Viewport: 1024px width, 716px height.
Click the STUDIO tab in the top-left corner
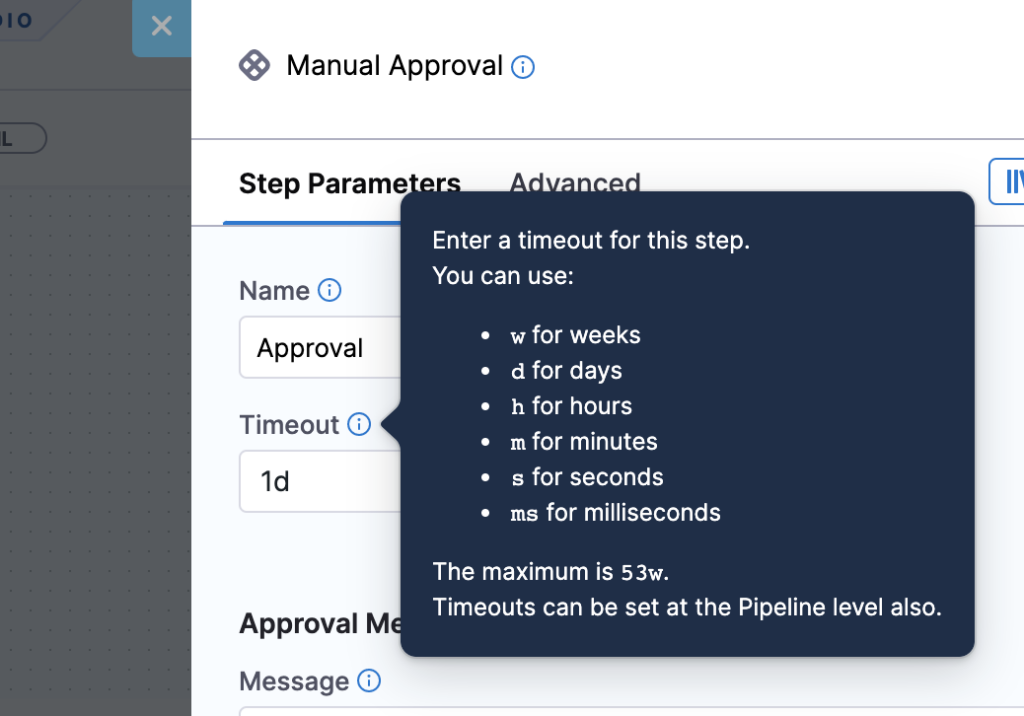(x=15, y=18)
